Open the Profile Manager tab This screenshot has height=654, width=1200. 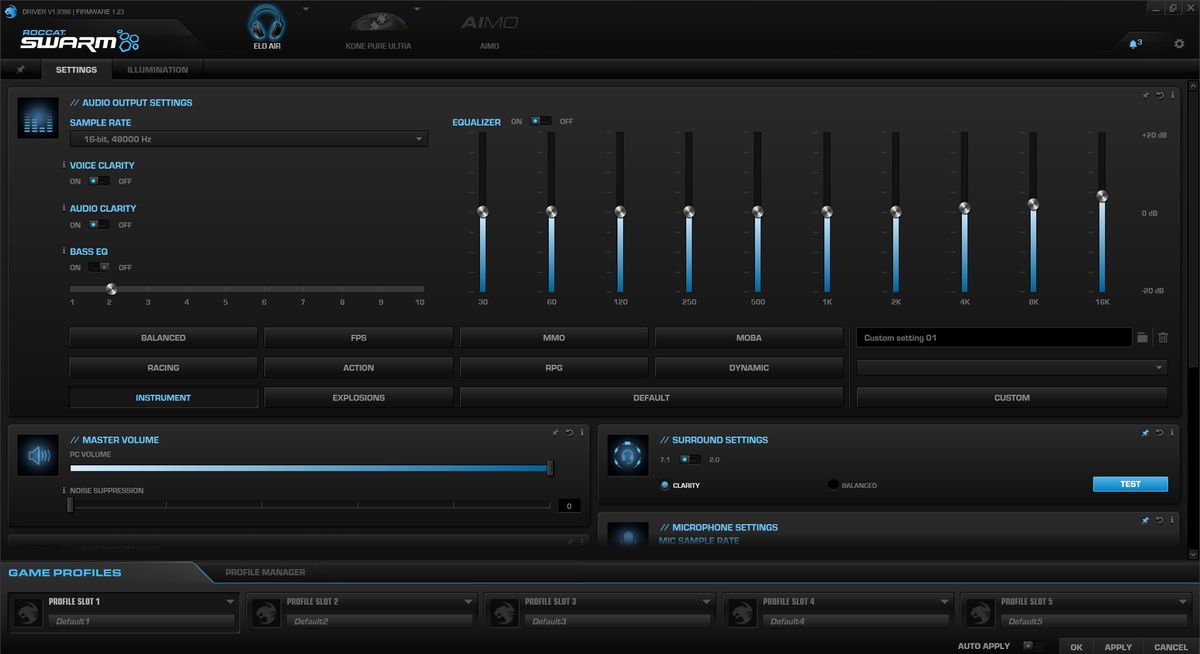tap(265, 573)
